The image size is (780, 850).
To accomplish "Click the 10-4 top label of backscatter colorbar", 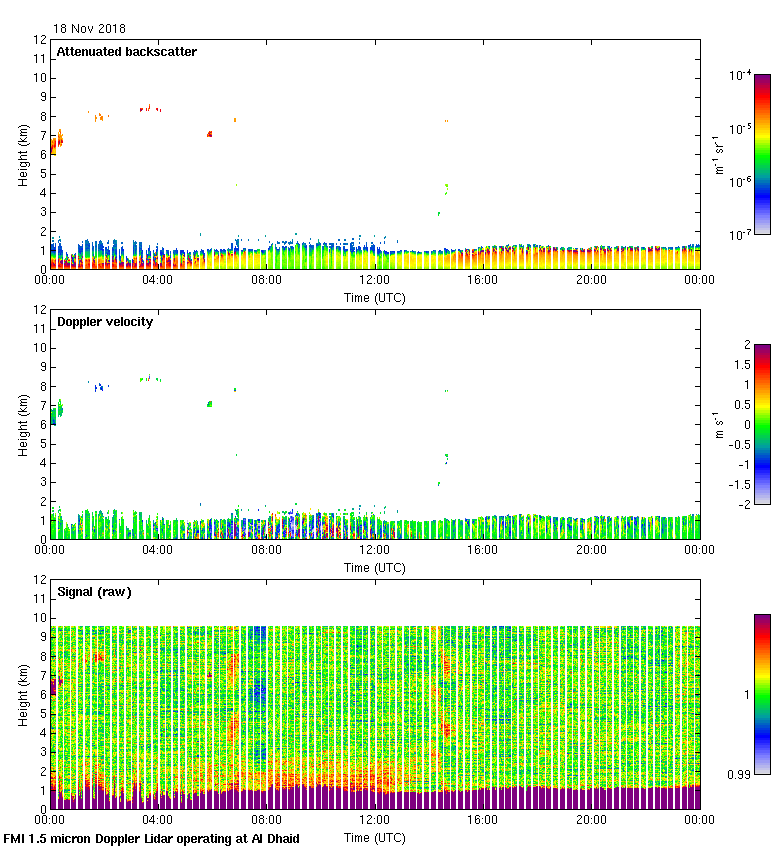I will point(740,76).
